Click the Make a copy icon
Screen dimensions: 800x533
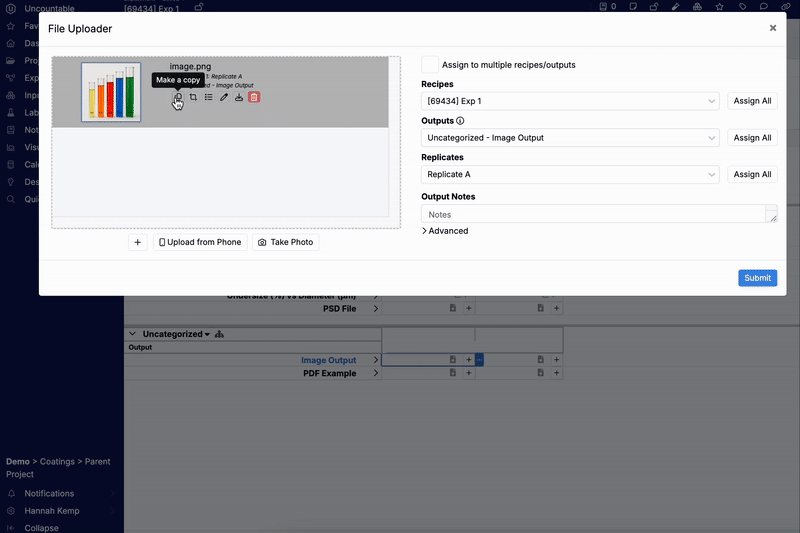(177, 97)
